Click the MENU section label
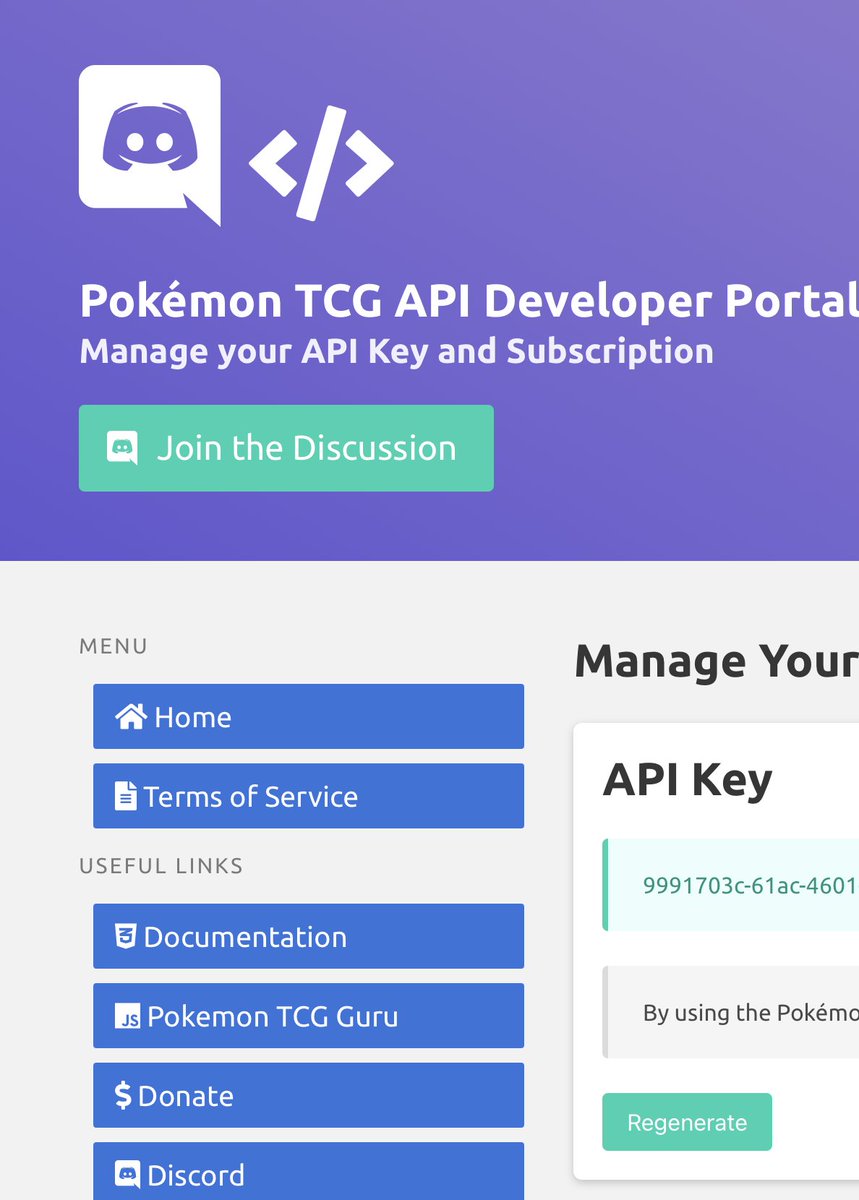859x1200 pixels. pyautogui.click(x=113, y=647)
